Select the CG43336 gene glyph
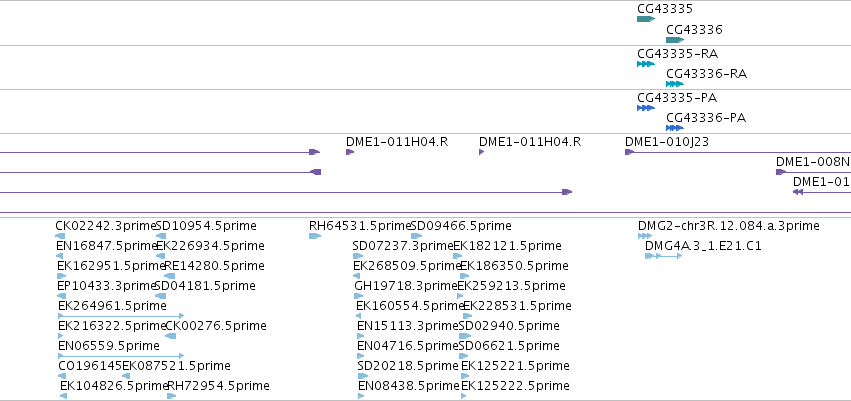 (x=675, y=40)
